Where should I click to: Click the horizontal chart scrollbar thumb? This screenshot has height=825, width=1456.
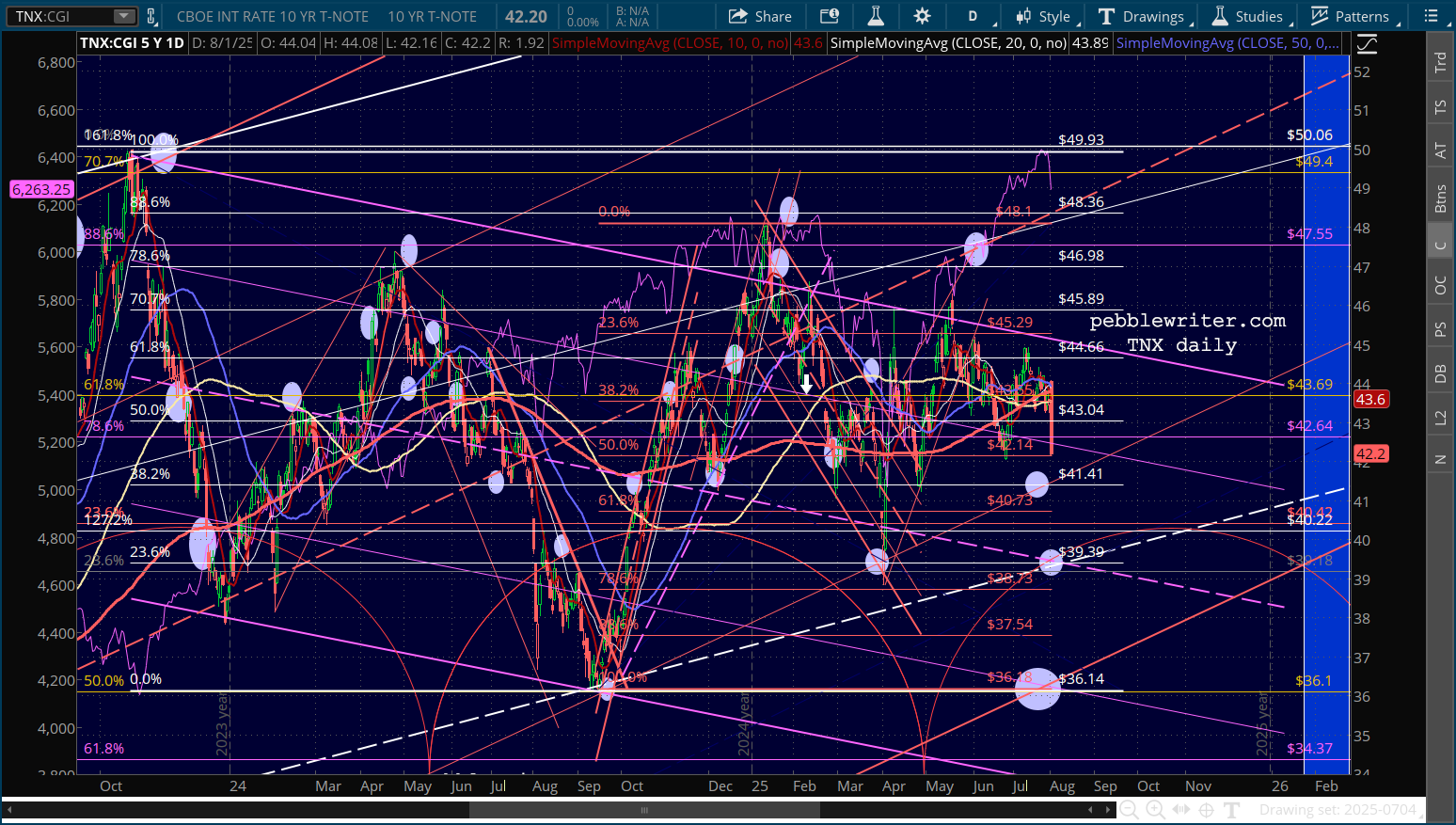[x=644, y=810]
